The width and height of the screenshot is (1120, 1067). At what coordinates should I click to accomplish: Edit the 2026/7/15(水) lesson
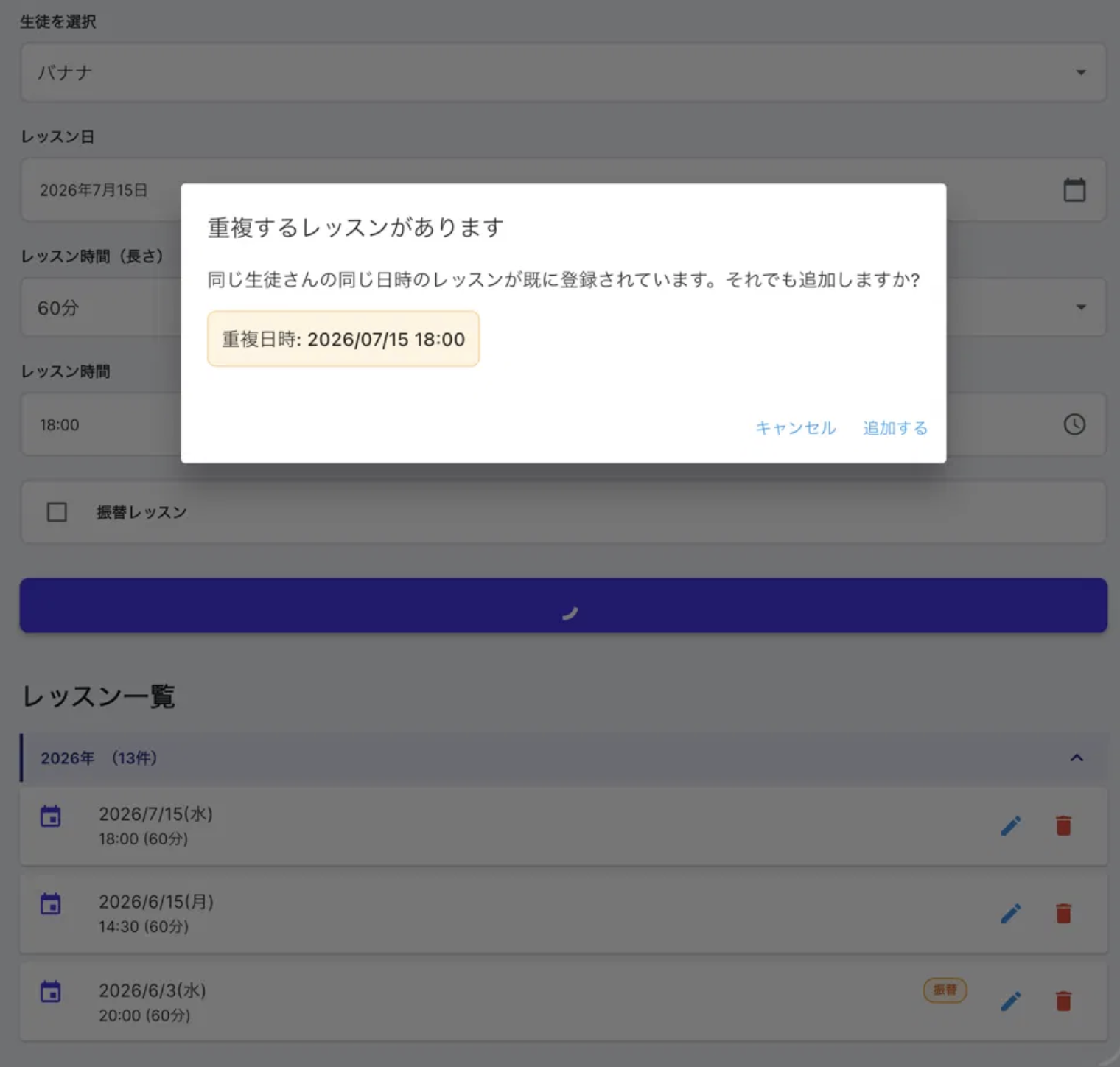[1011, 826]
